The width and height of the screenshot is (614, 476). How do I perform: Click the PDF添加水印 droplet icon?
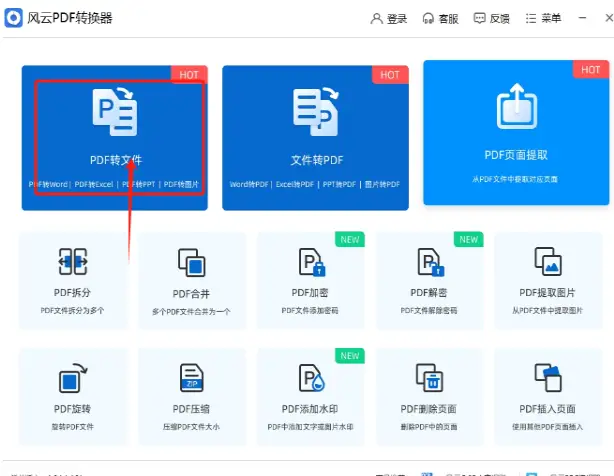click(312, 378)
